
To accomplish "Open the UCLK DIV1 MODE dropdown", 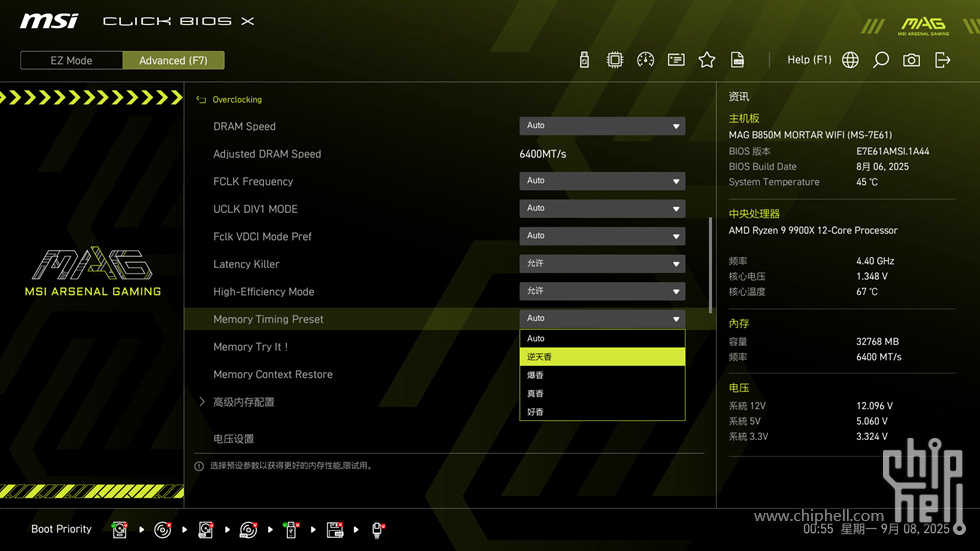I will point(602,209).
